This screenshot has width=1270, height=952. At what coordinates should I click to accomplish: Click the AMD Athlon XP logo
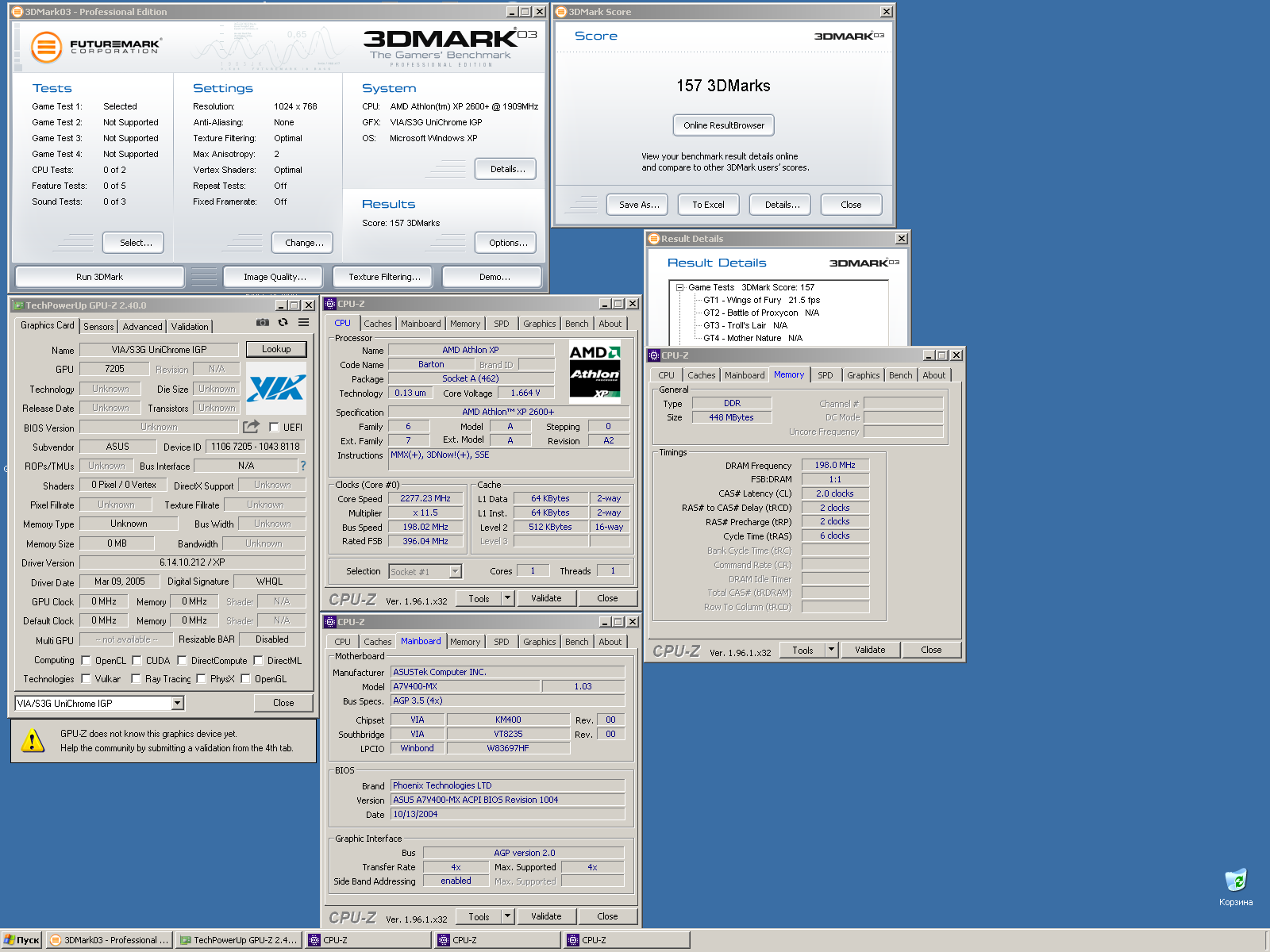pyautogui.click(x=595, y=372)
